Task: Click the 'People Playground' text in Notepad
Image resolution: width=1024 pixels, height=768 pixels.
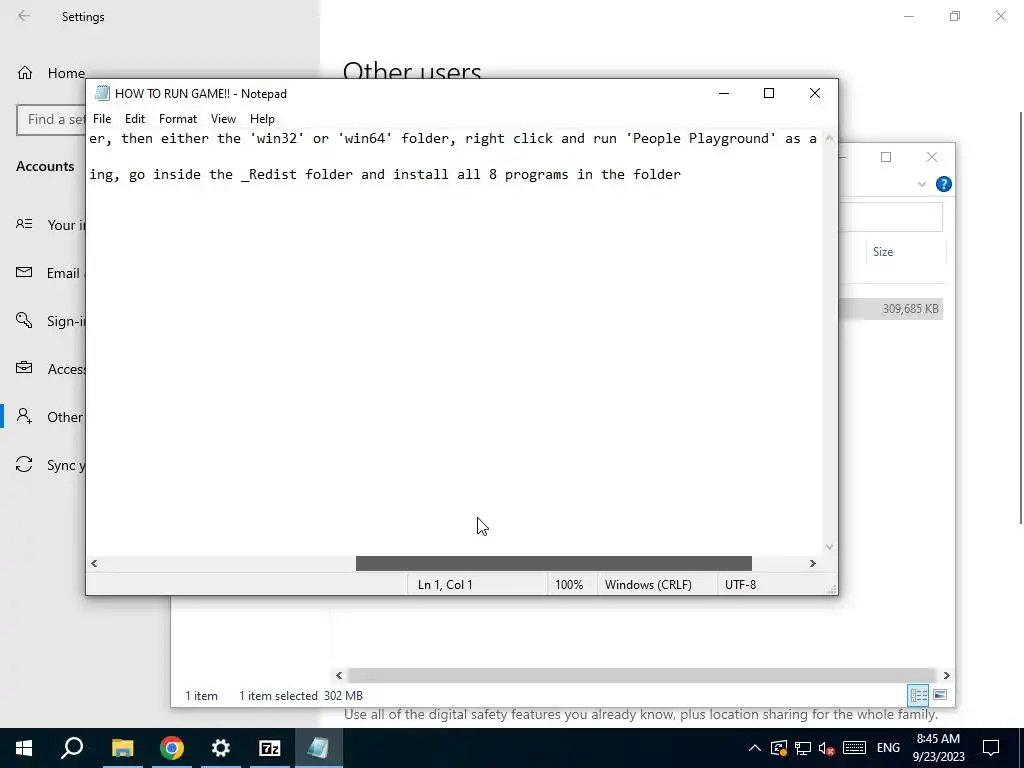Action: click(x=703, y=138)
